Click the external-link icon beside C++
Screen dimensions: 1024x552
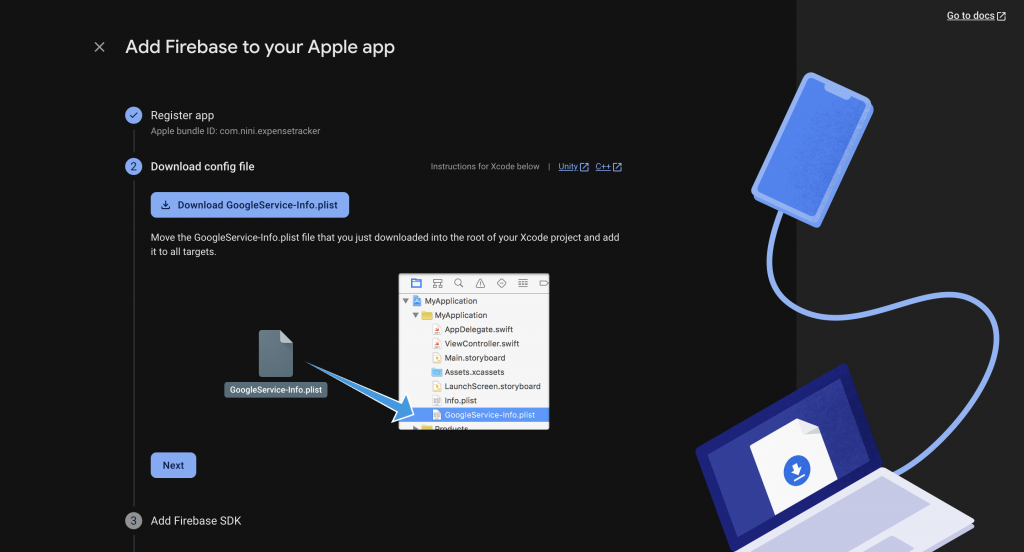coord(618,167)
